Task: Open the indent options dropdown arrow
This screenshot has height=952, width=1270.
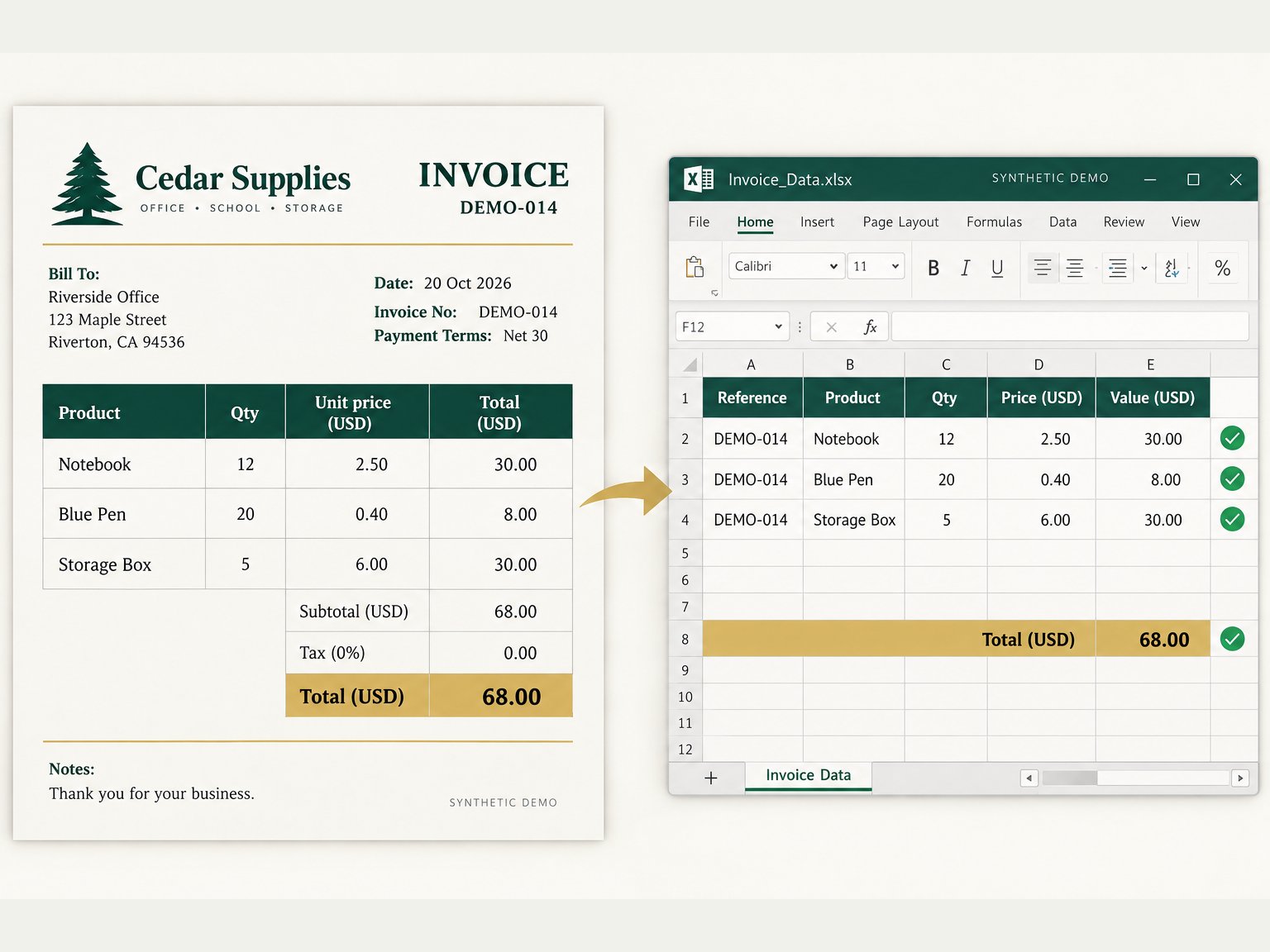Action: [1144, 268]
